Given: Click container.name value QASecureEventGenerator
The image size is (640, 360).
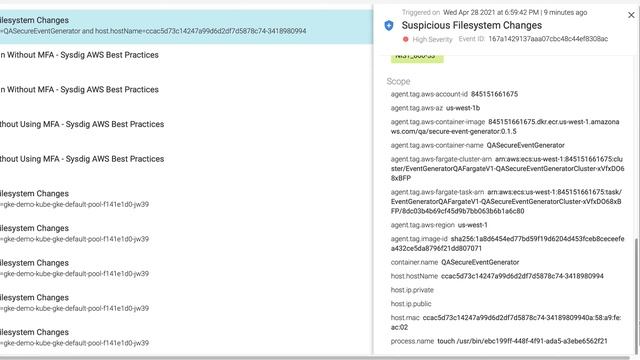Looking at the screenshot, I should 480,262.
